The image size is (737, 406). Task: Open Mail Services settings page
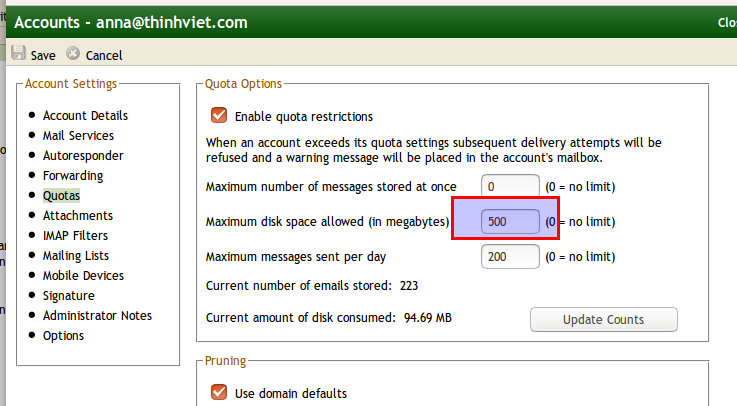[78, 136]
